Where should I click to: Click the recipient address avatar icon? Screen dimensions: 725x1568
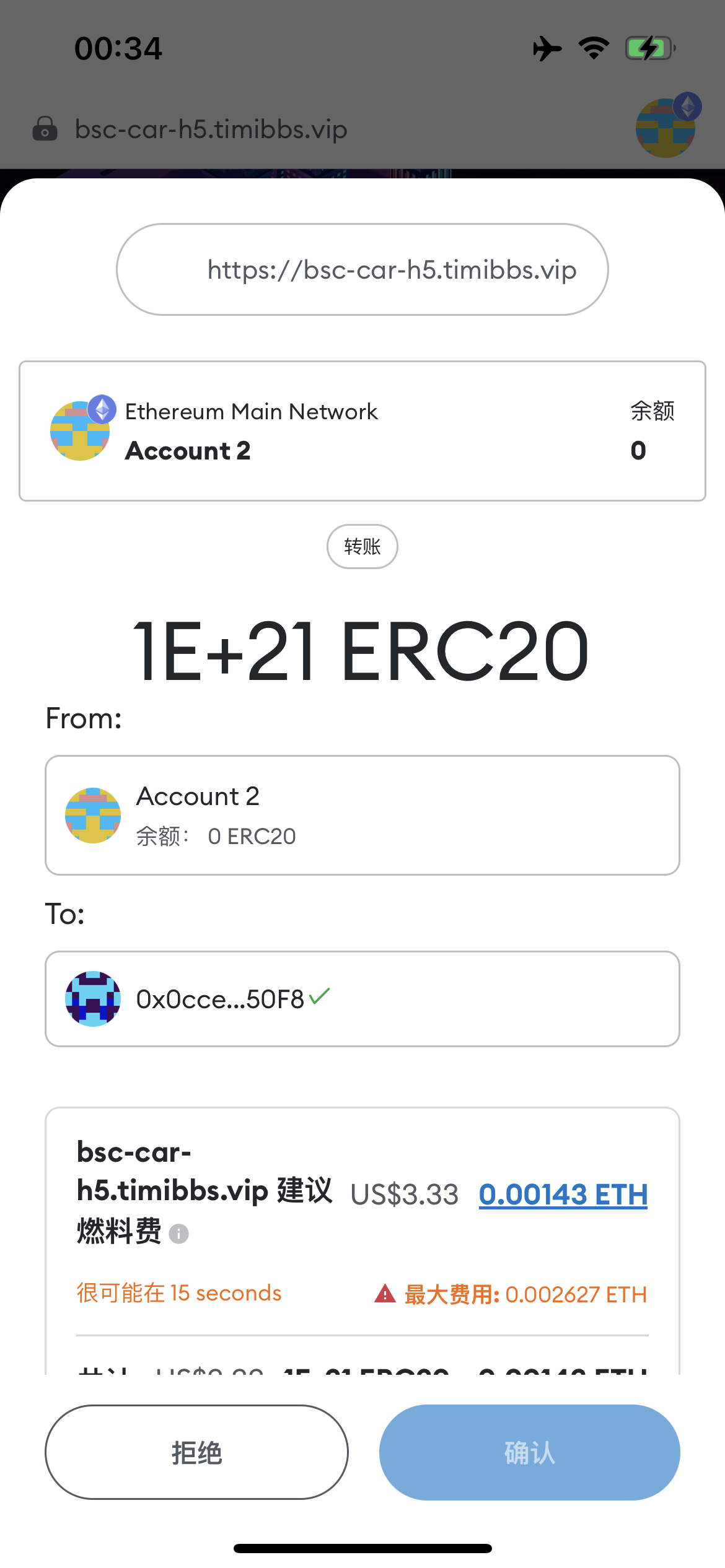point(93,1000)
